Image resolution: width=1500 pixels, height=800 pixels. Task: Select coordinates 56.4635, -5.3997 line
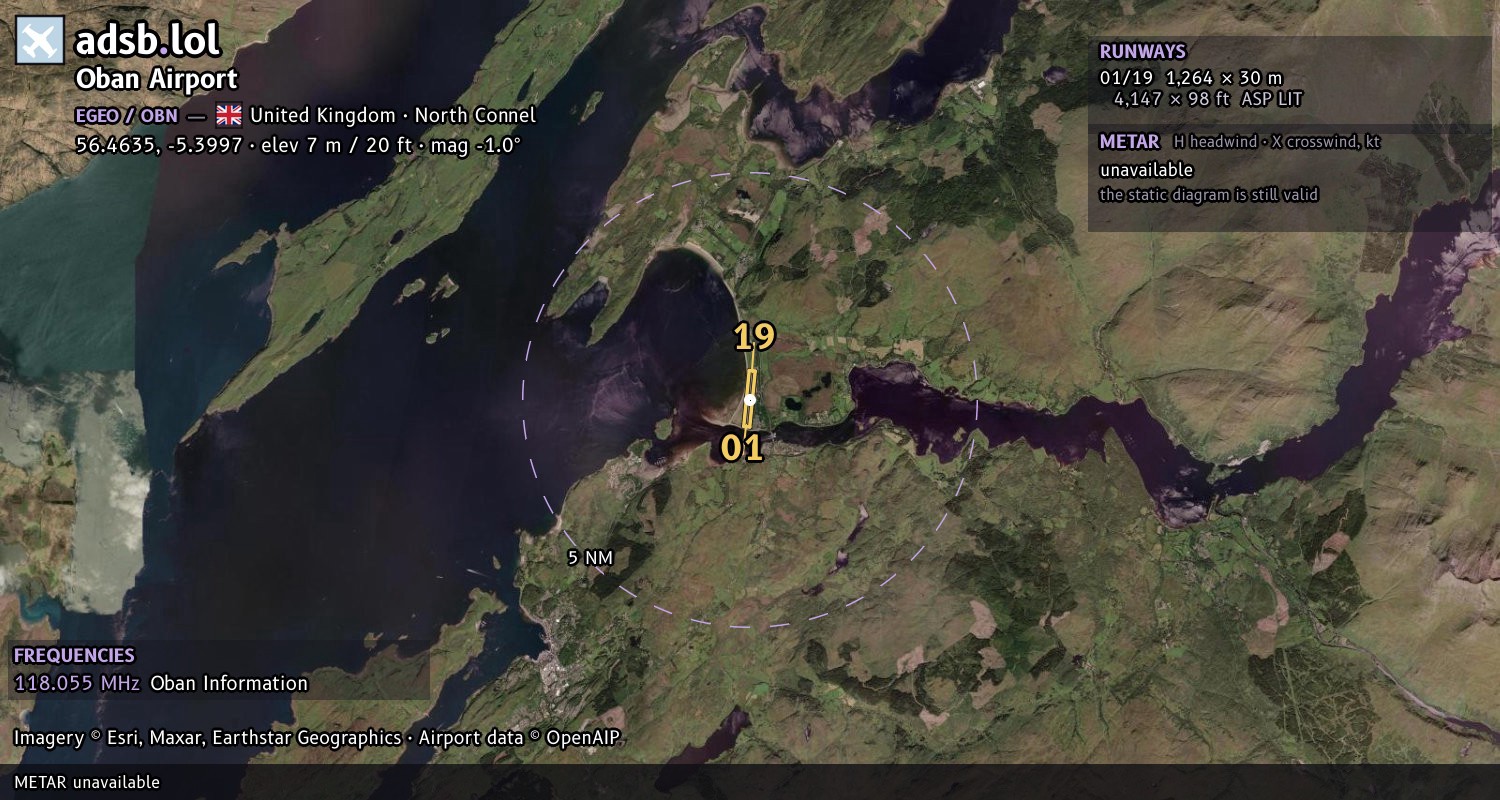tap(298, 145)
